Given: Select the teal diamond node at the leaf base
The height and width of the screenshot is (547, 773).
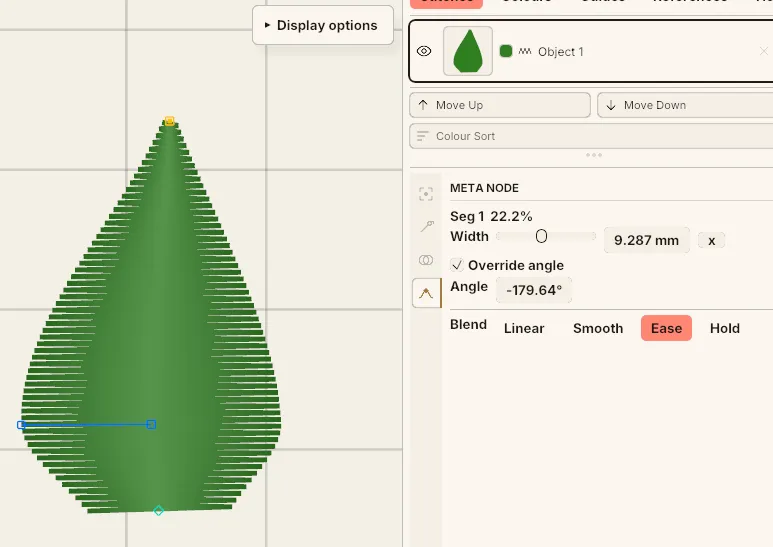Looking at the screenshot, I should pyautogui.click(x=158, y=511).
